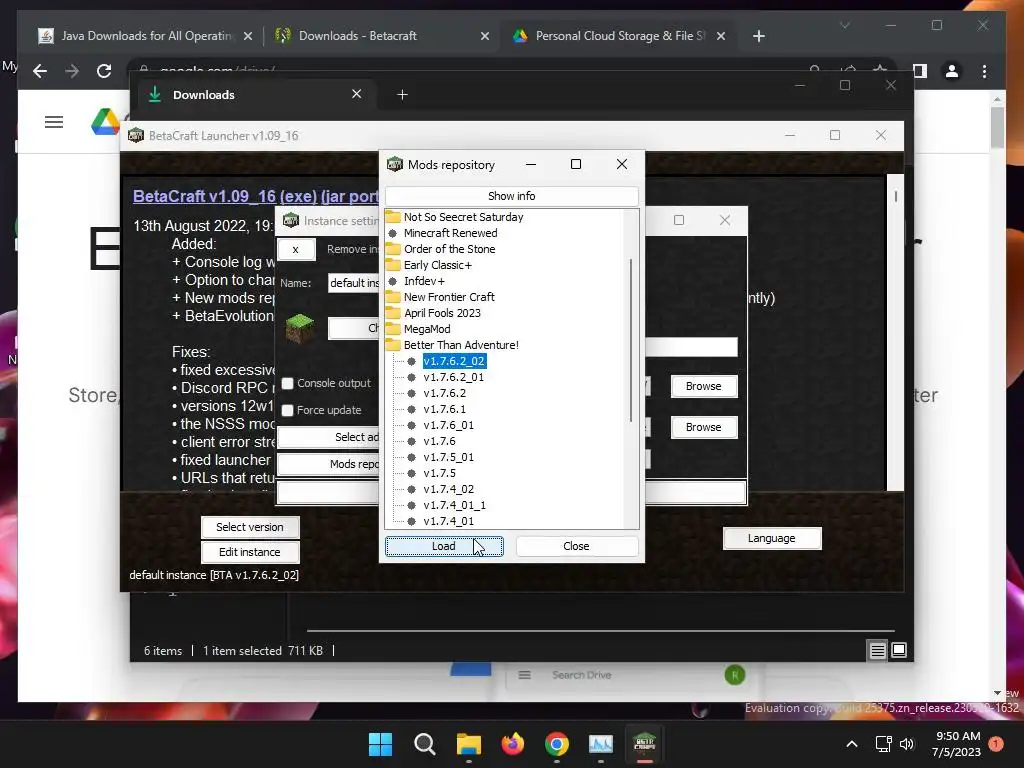Toggle the Force update checkbox
1024x768 pixels.
point(287,410)
